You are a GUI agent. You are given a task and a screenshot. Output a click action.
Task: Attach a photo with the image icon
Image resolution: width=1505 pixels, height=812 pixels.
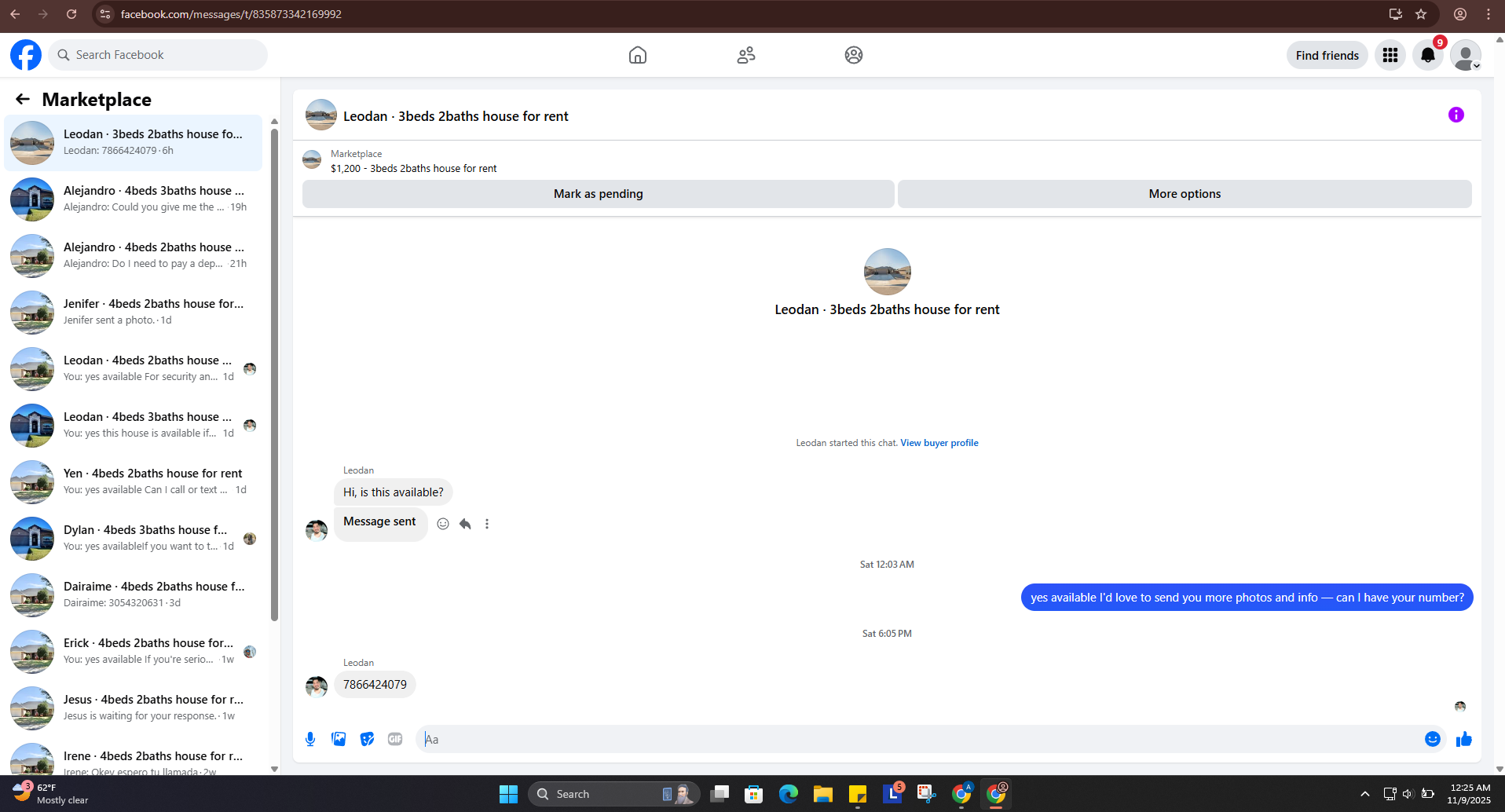[x=339, y=739]
